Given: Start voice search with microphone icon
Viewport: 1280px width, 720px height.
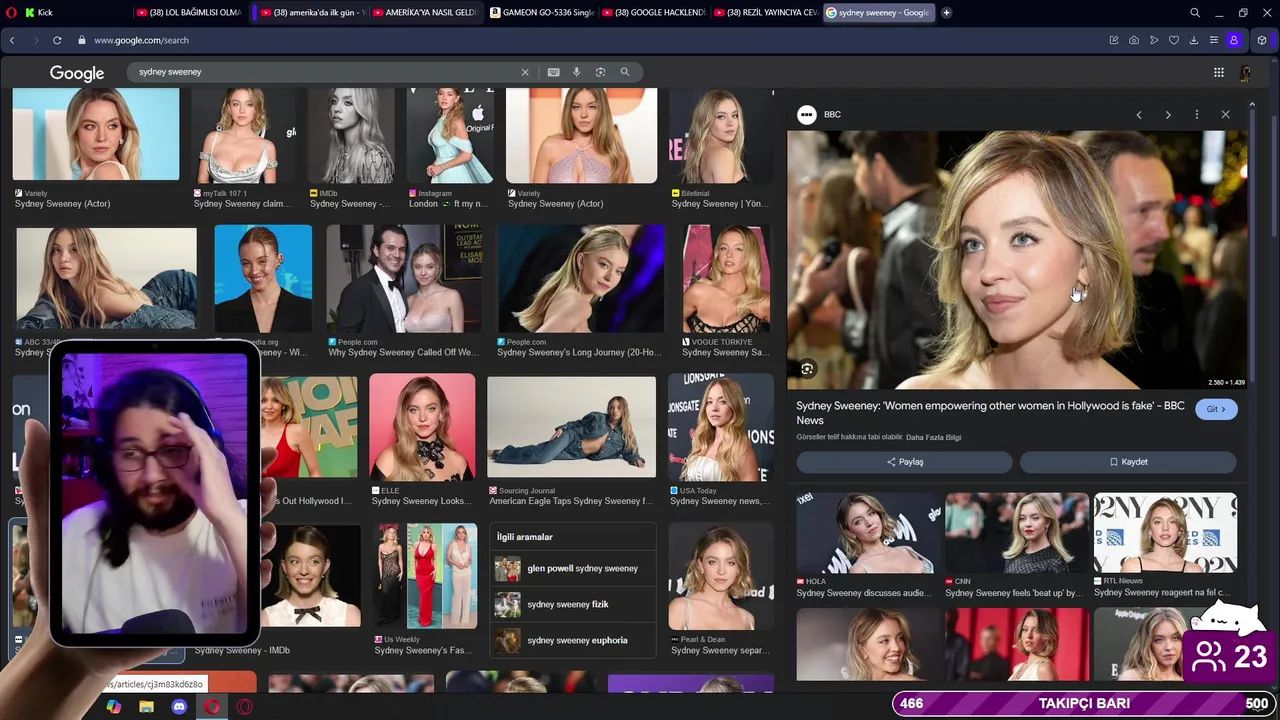Looking at the screenshot, I should [576, 72].
